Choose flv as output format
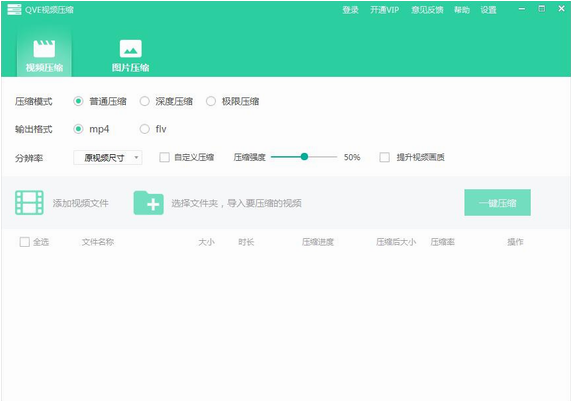Viewport: 572px width, 401px height. (x=144, y=129)
